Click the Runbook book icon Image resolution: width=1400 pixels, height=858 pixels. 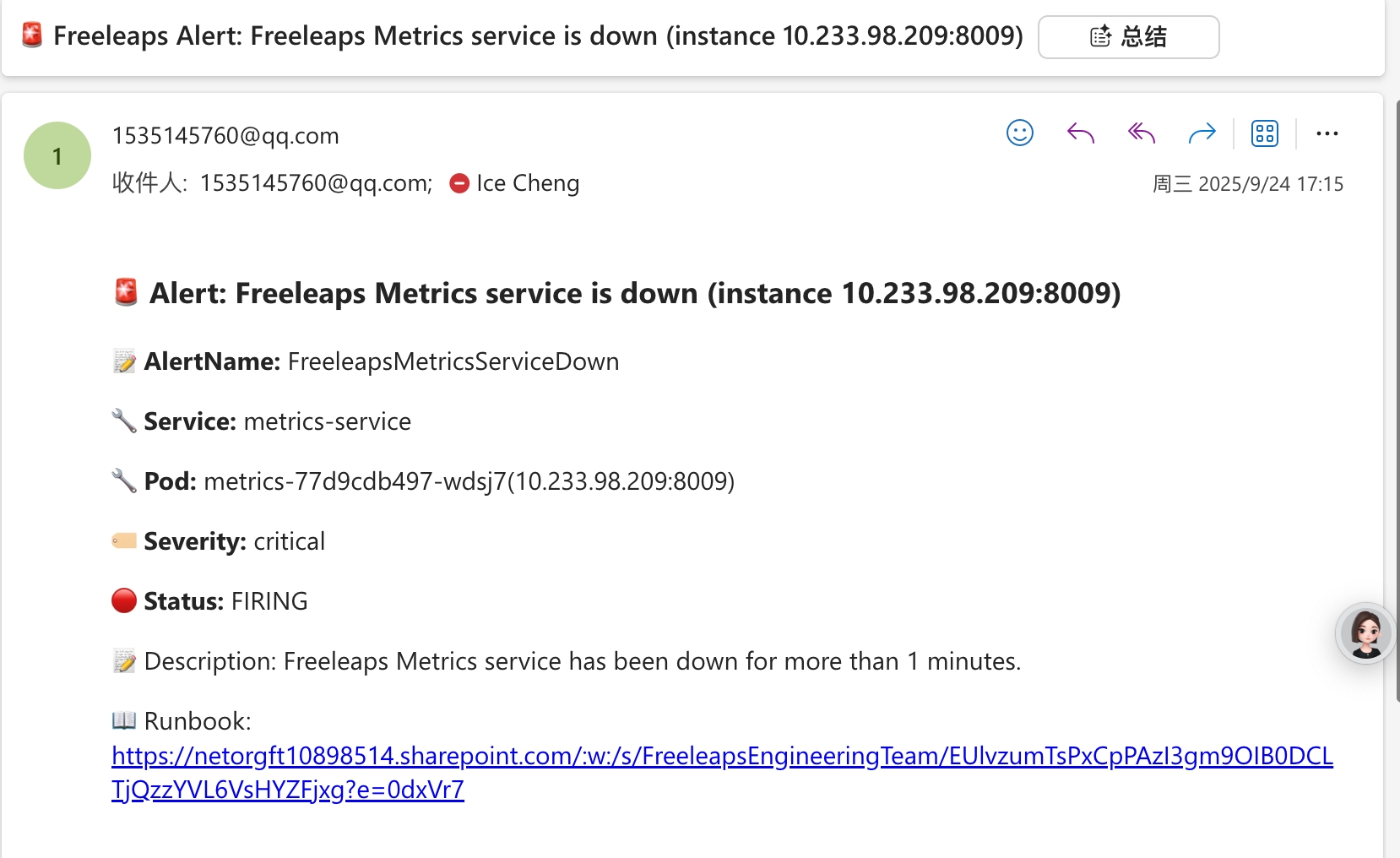point(124,720)
